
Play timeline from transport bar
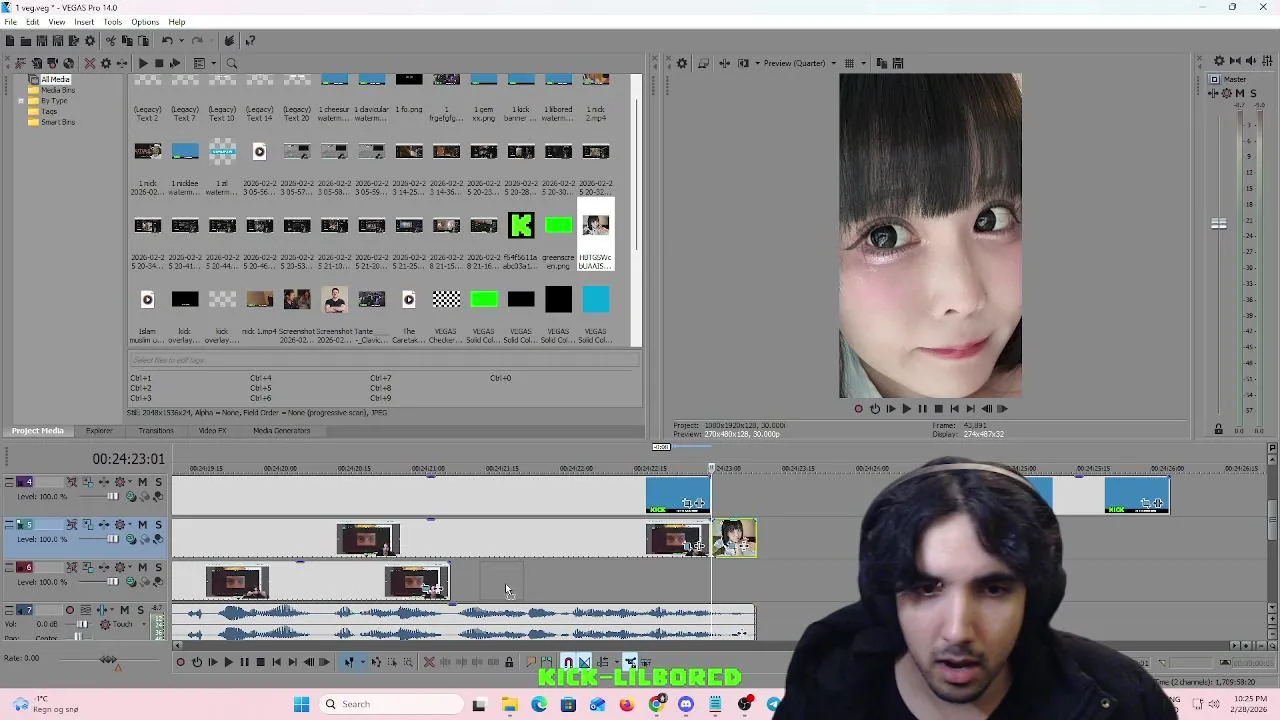pos(228,661)
